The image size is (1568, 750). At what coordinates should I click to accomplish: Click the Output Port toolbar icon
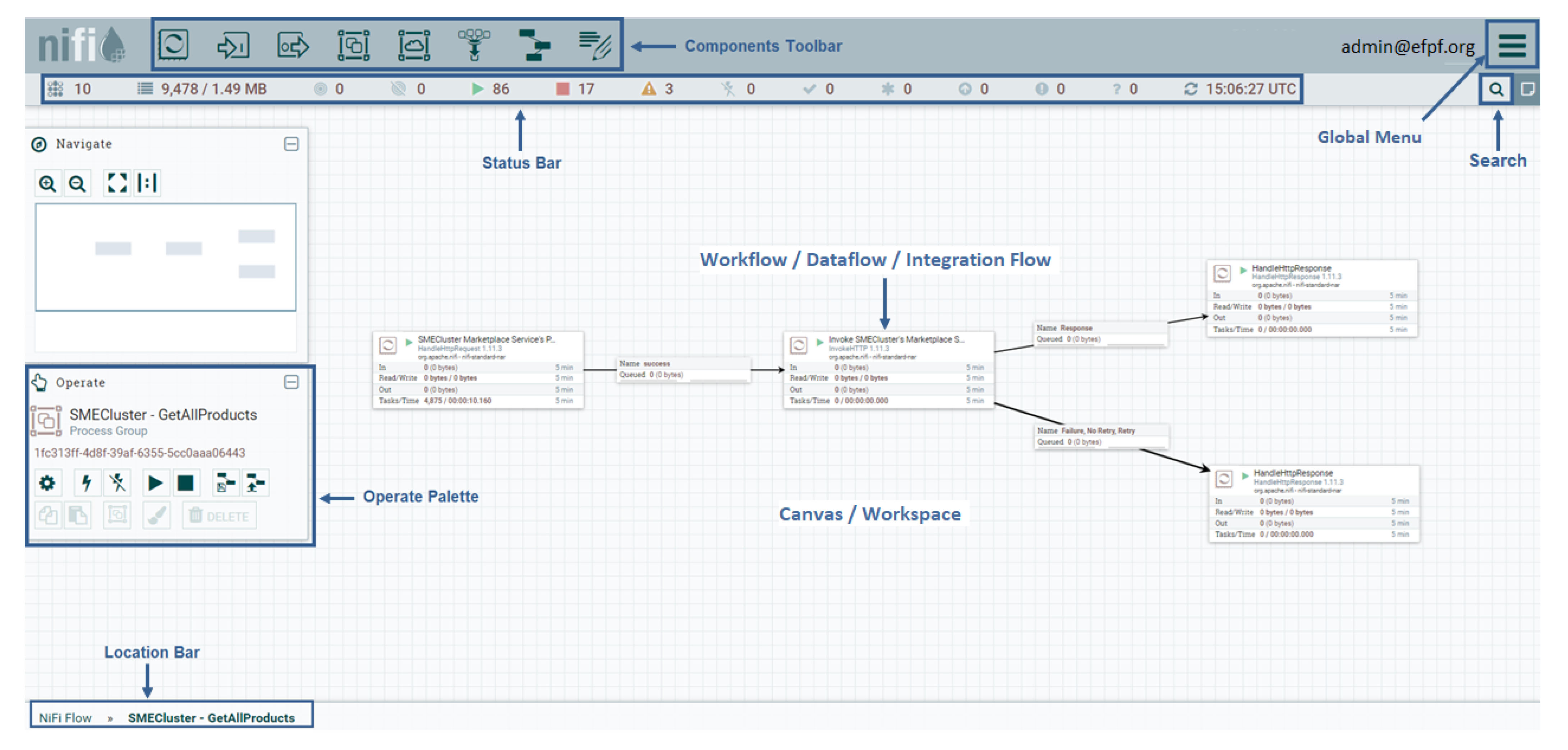pos(293,45)
